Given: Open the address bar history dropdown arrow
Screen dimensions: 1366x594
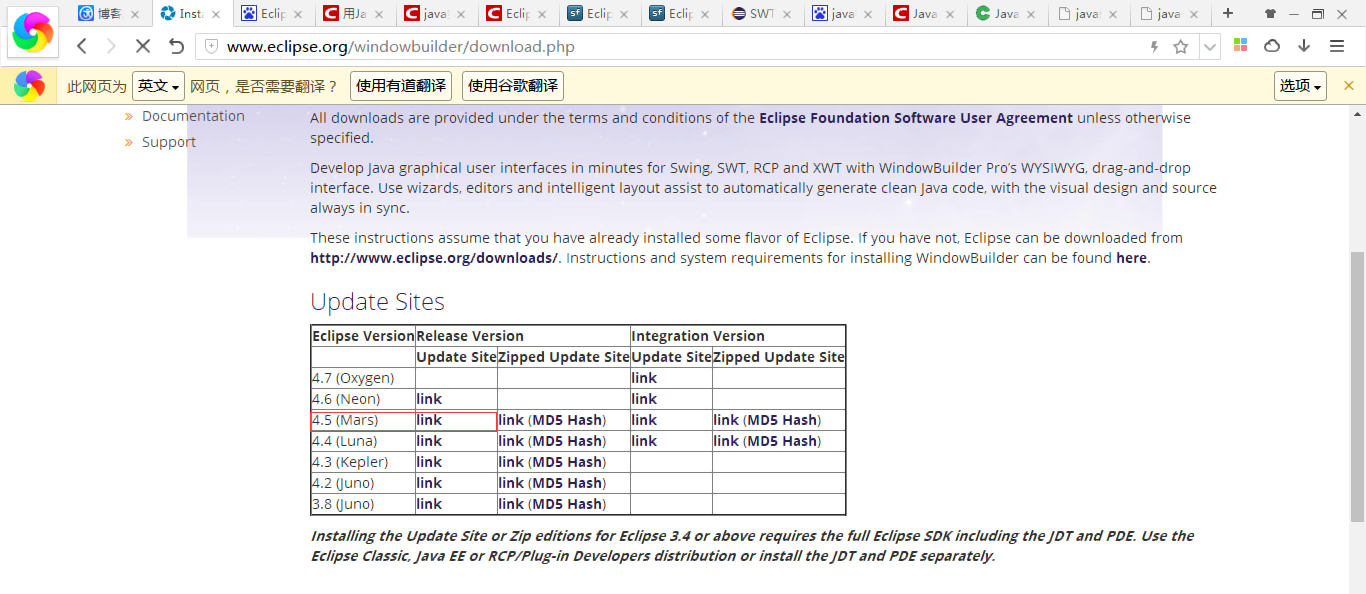Looking at the screenshot, I should [x=1210, y=46].
